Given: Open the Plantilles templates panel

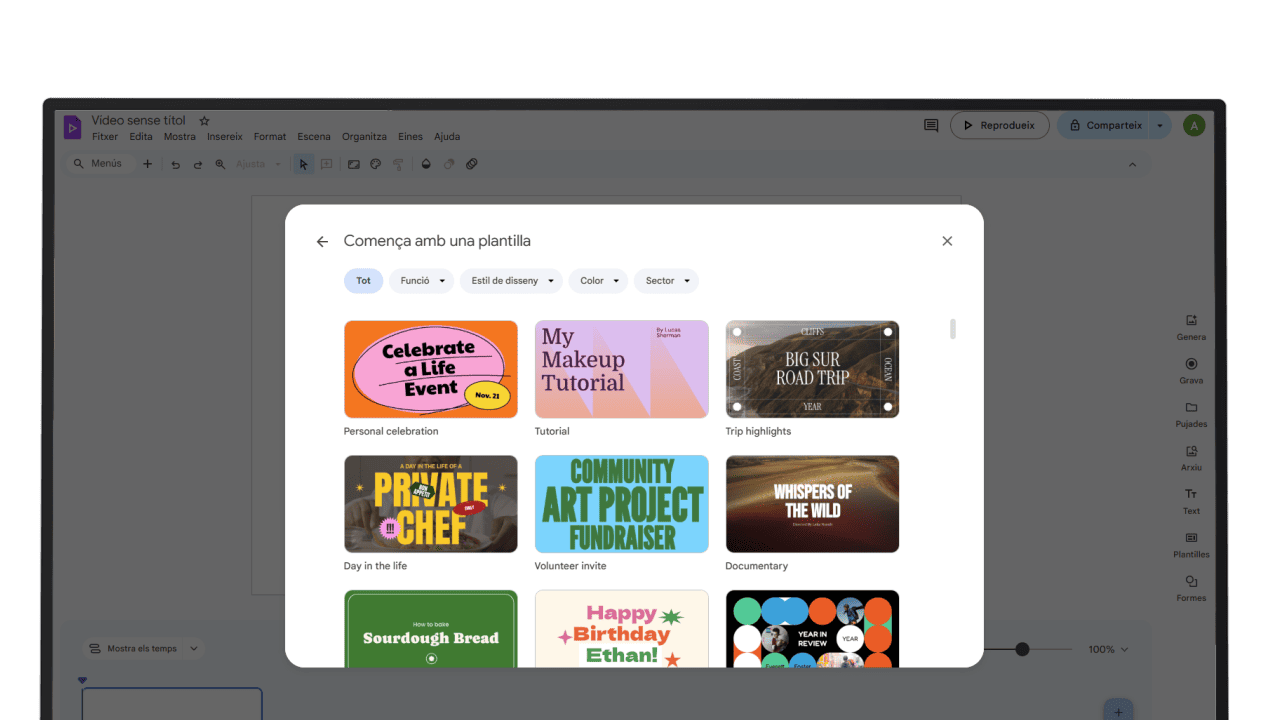Looking at the screenshot, I should click(x=1191, y=544).
